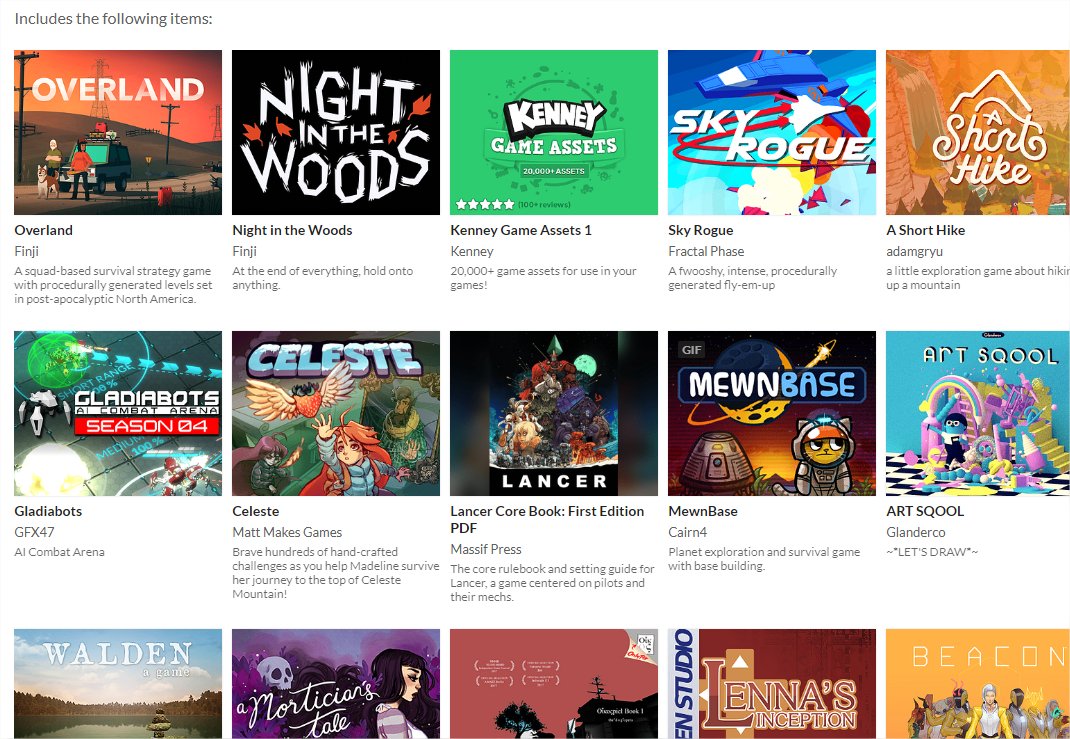
Task: Visit the Massif Press author link
Action: click(486, 549)
